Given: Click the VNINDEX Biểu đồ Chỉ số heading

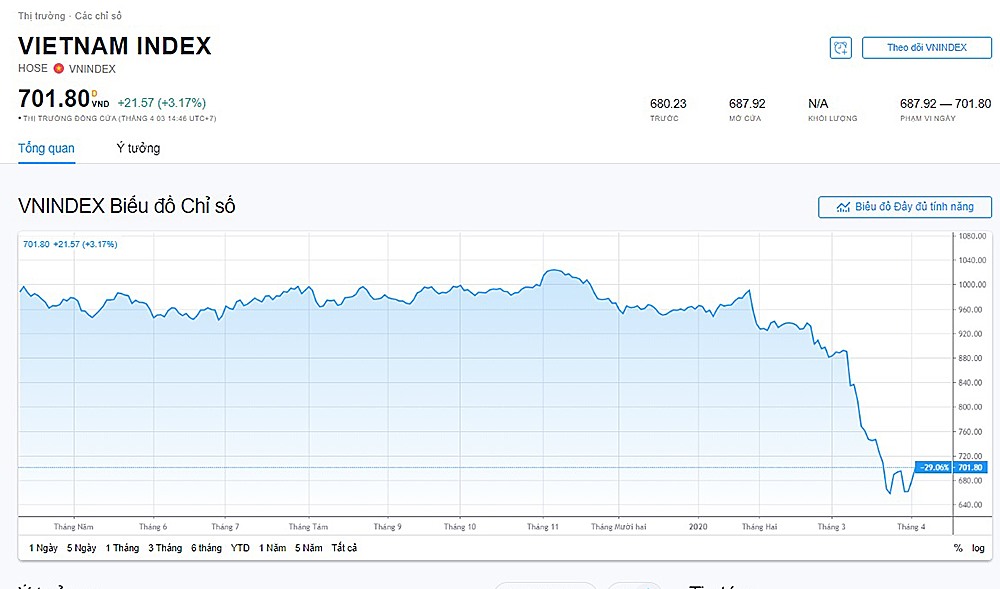Looking at the screenshot, I should tap(127, 206).
